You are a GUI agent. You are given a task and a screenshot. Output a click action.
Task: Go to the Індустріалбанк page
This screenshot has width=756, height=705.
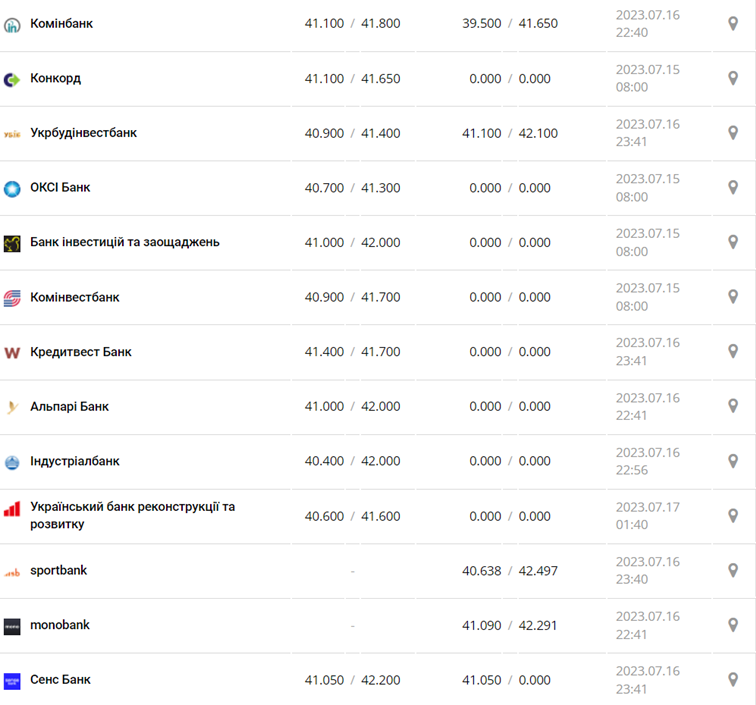click(x=75, y=461)
